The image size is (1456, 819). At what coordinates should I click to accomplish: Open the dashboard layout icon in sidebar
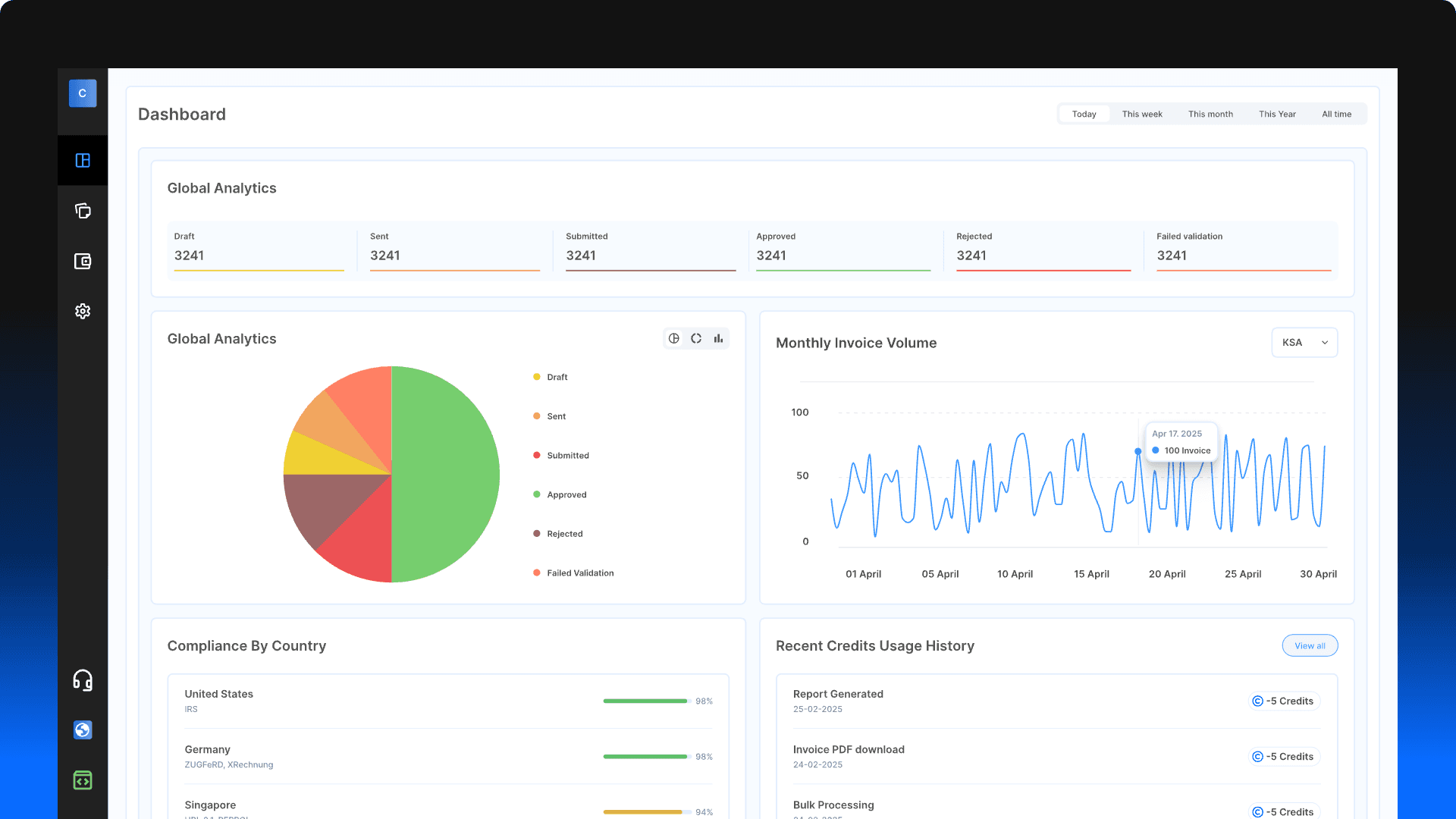pyautogui.click(x=83, y=160)
